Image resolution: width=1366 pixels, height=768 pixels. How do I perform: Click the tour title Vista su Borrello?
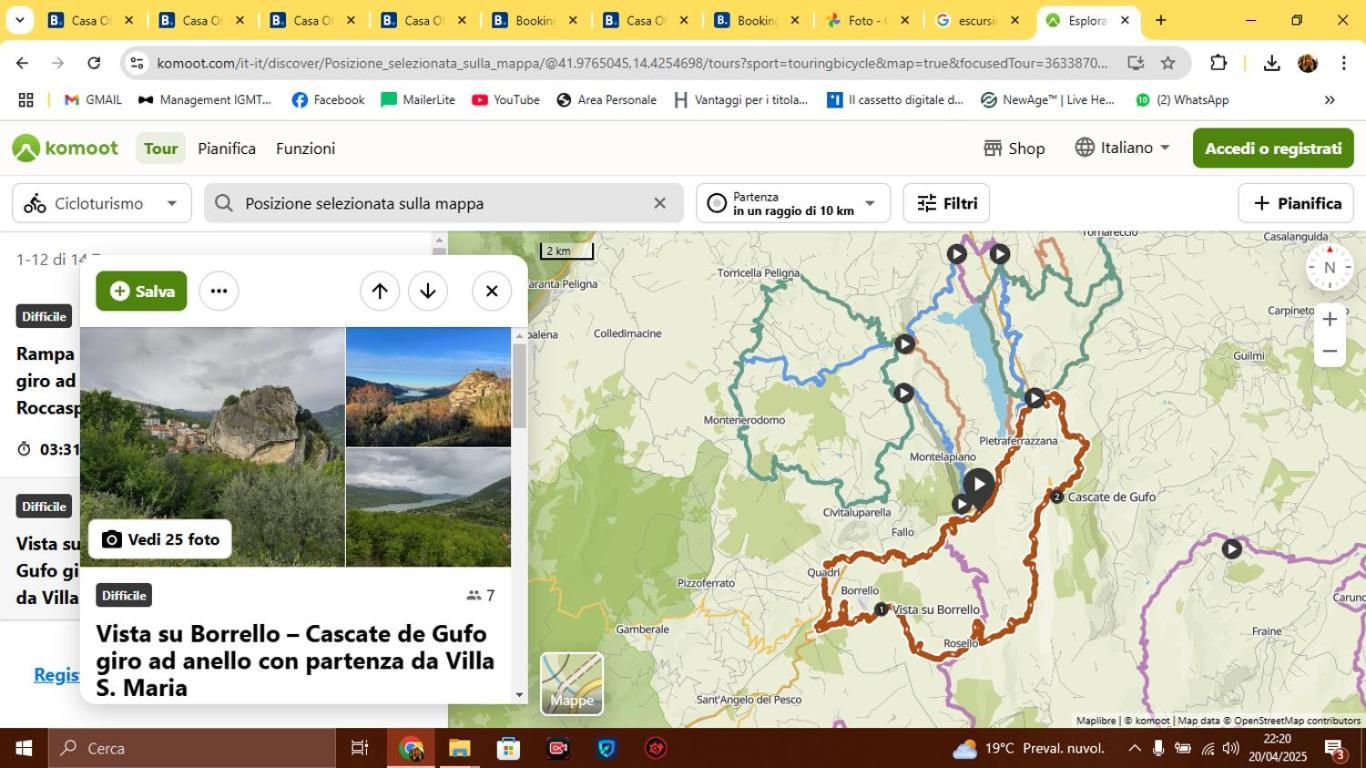pyautogui.click(x=295, y=660)
